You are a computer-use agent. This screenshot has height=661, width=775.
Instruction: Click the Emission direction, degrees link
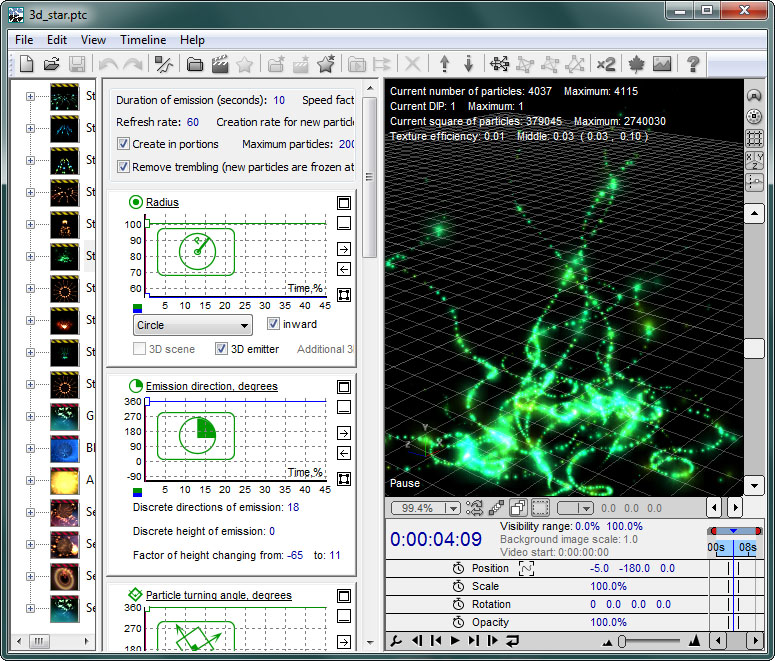coord(211,387)
